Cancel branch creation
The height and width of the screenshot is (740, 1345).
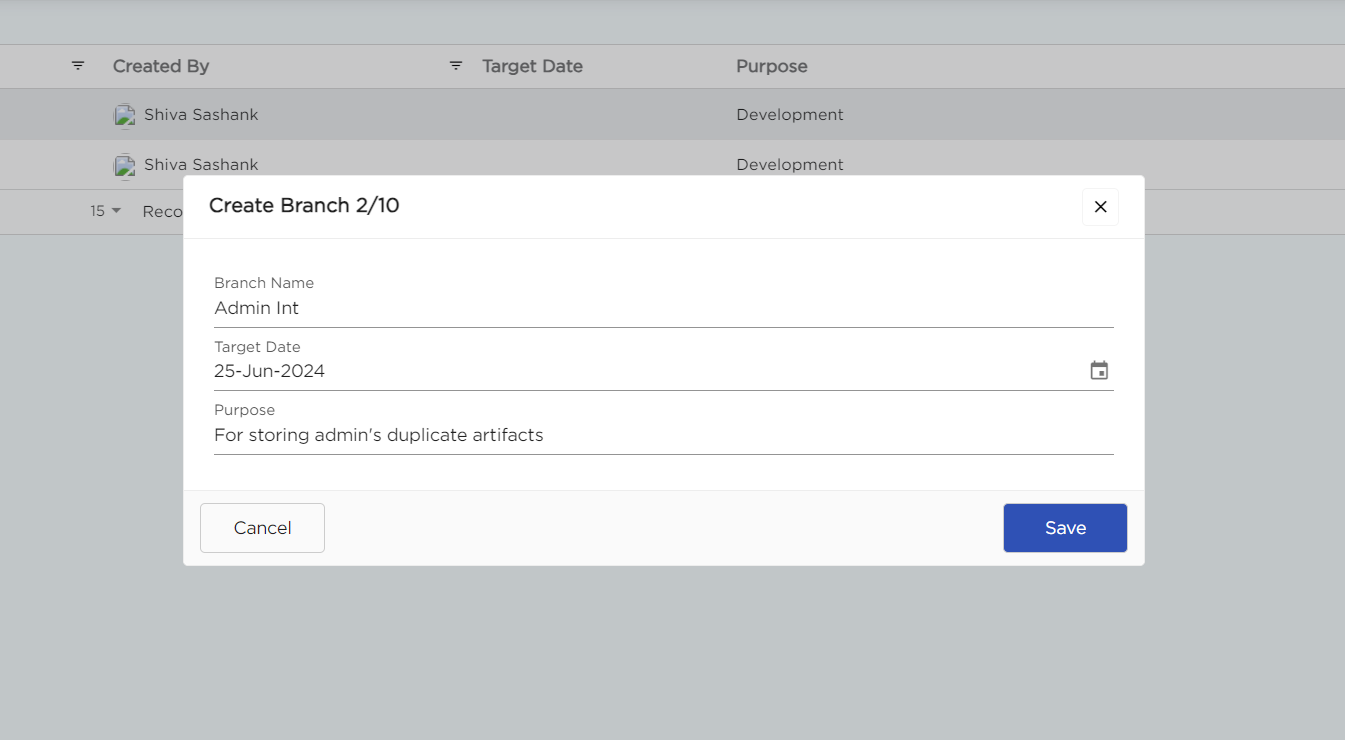[262, 528]
